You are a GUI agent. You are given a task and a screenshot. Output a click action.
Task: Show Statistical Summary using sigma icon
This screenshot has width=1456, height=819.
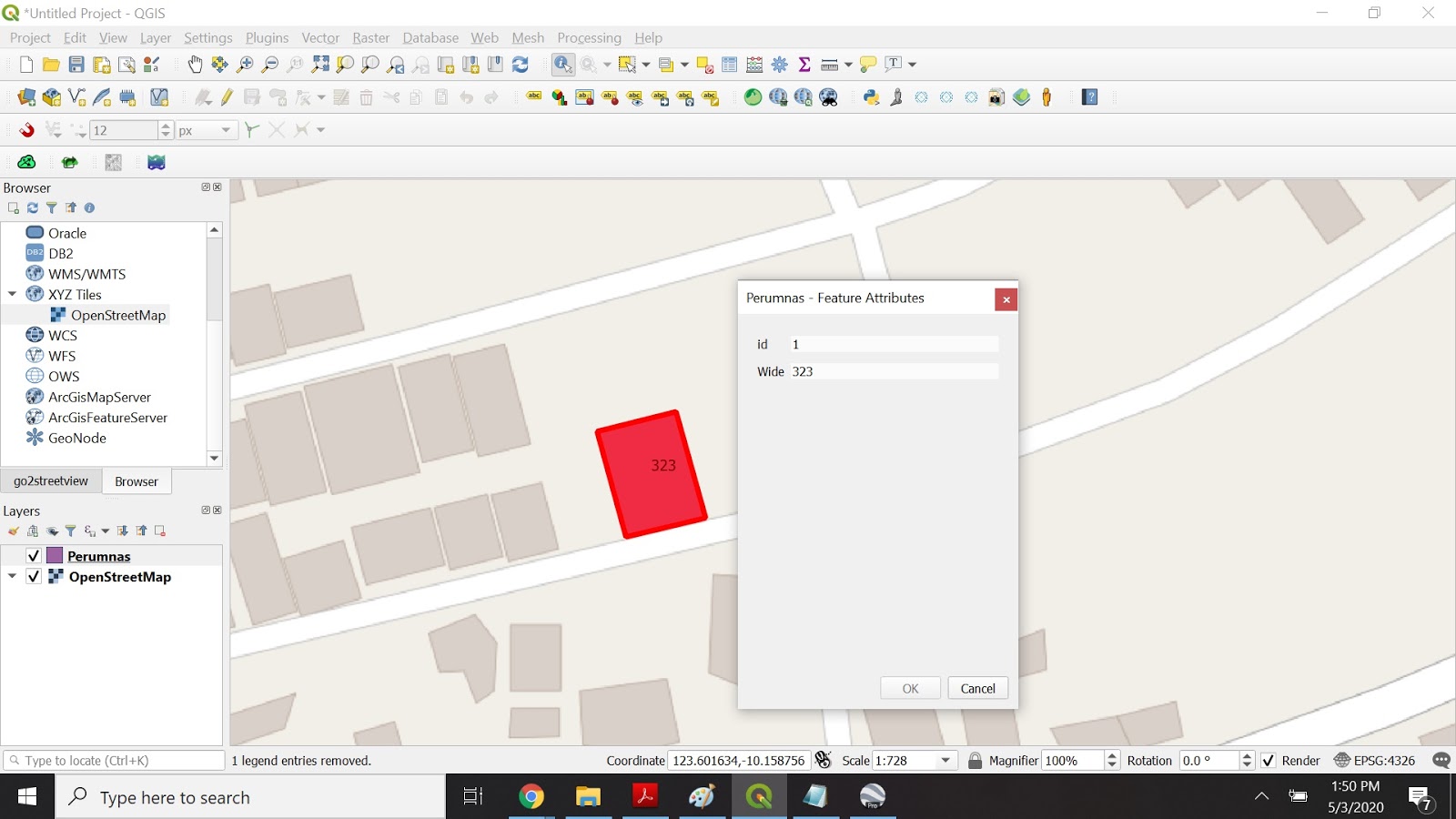tap(804, 65)
